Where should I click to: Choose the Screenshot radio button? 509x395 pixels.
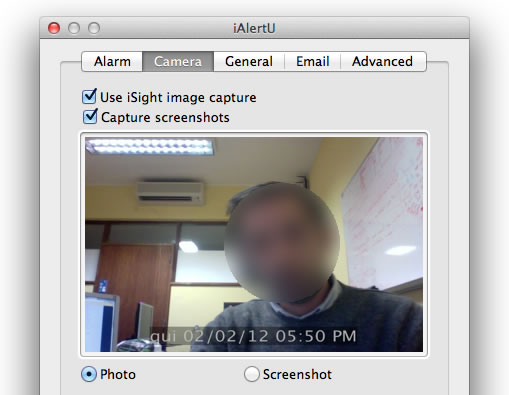pos(252,374)
